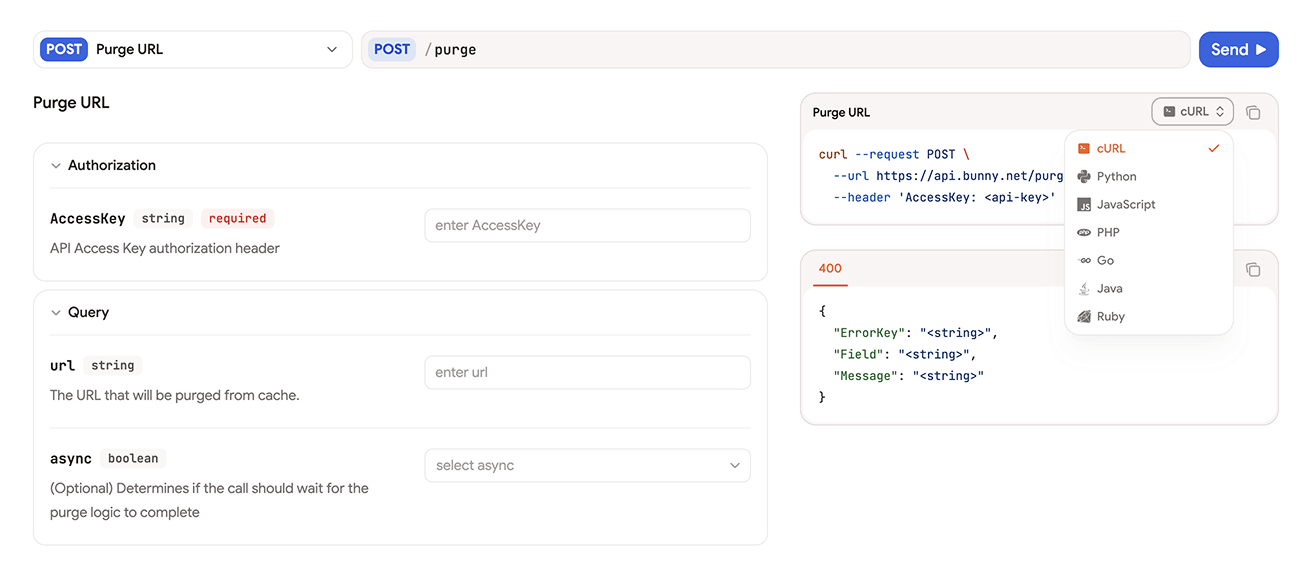Click the Java language icon
Screen dimensions: 1312x577
[1083, 289]
